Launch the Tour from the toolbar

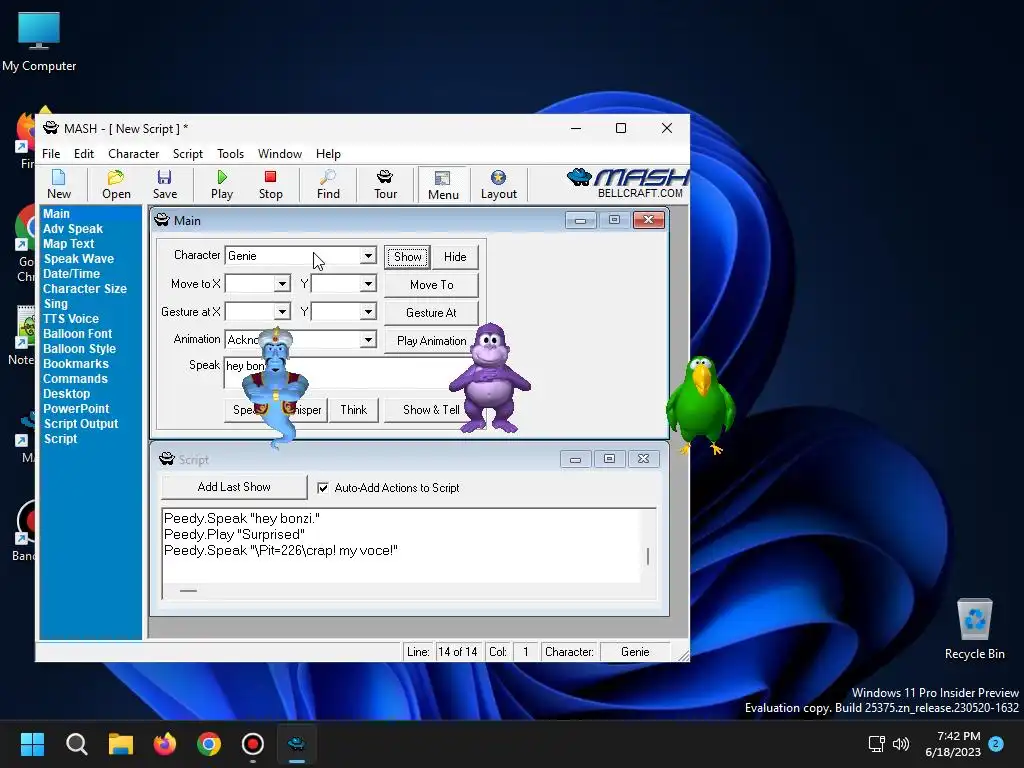[x=385, y=184]
